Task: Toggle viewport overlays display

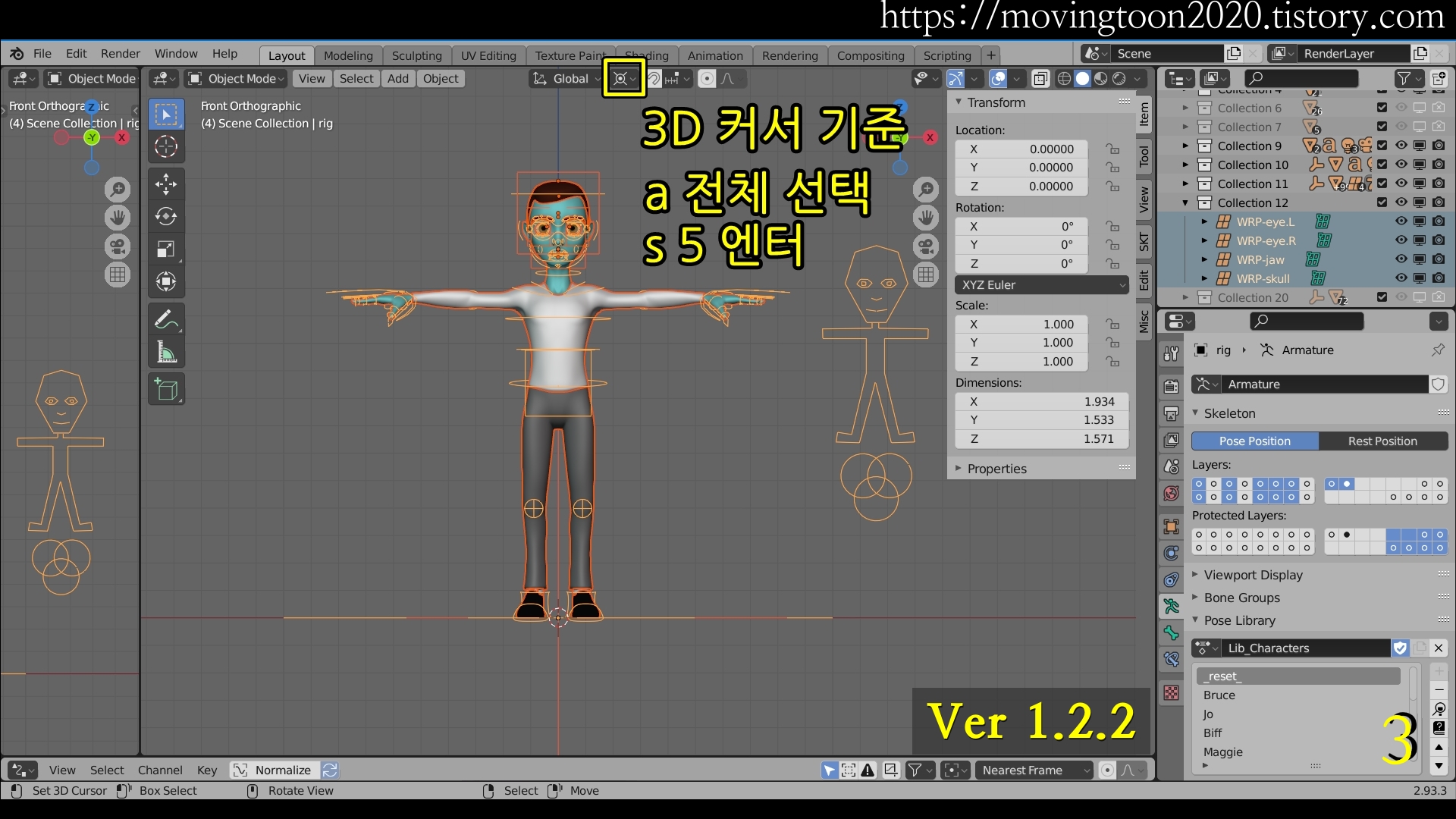Action: tap(999, 78)
